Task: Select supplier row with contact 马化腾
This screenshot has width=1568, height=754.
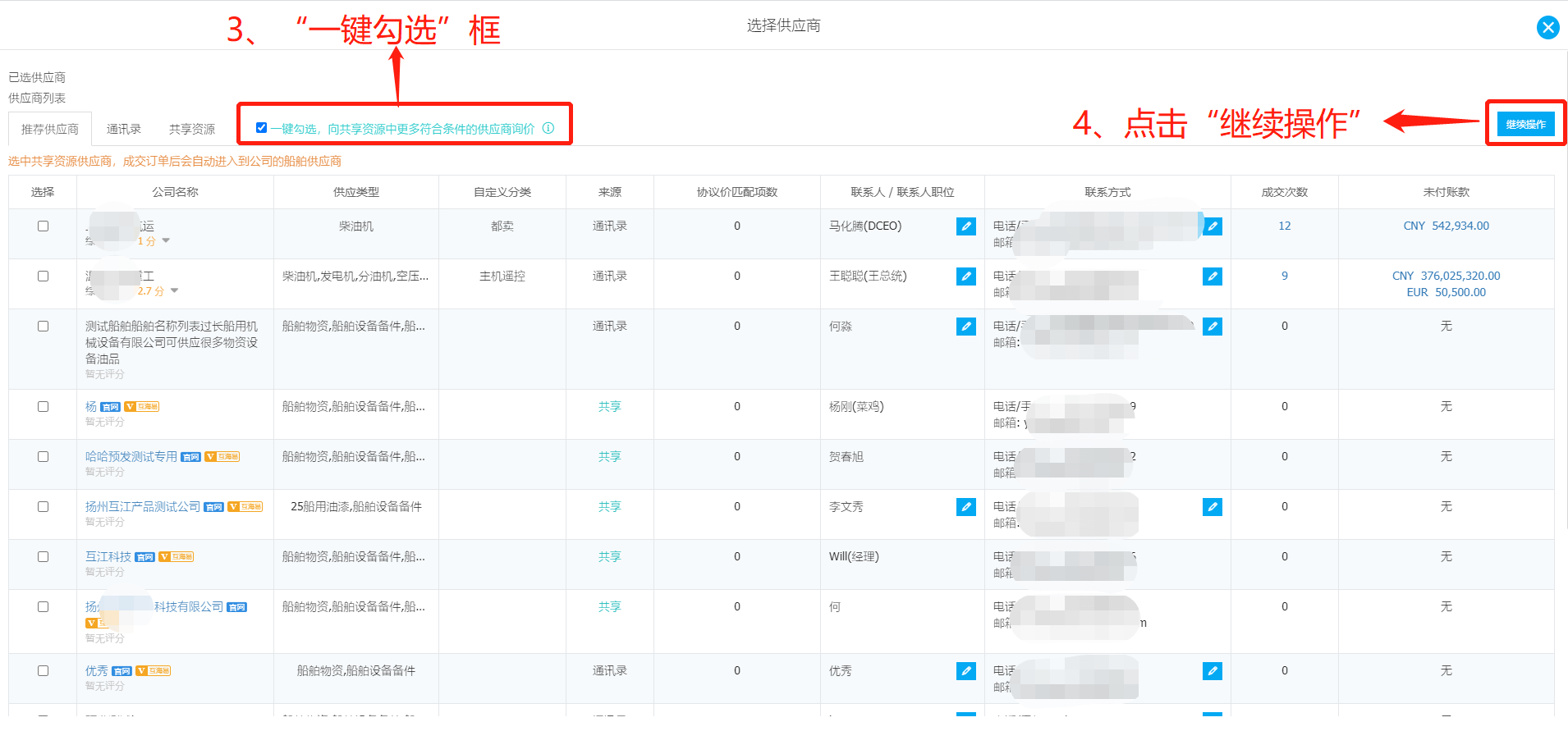Action: point(43,226)
